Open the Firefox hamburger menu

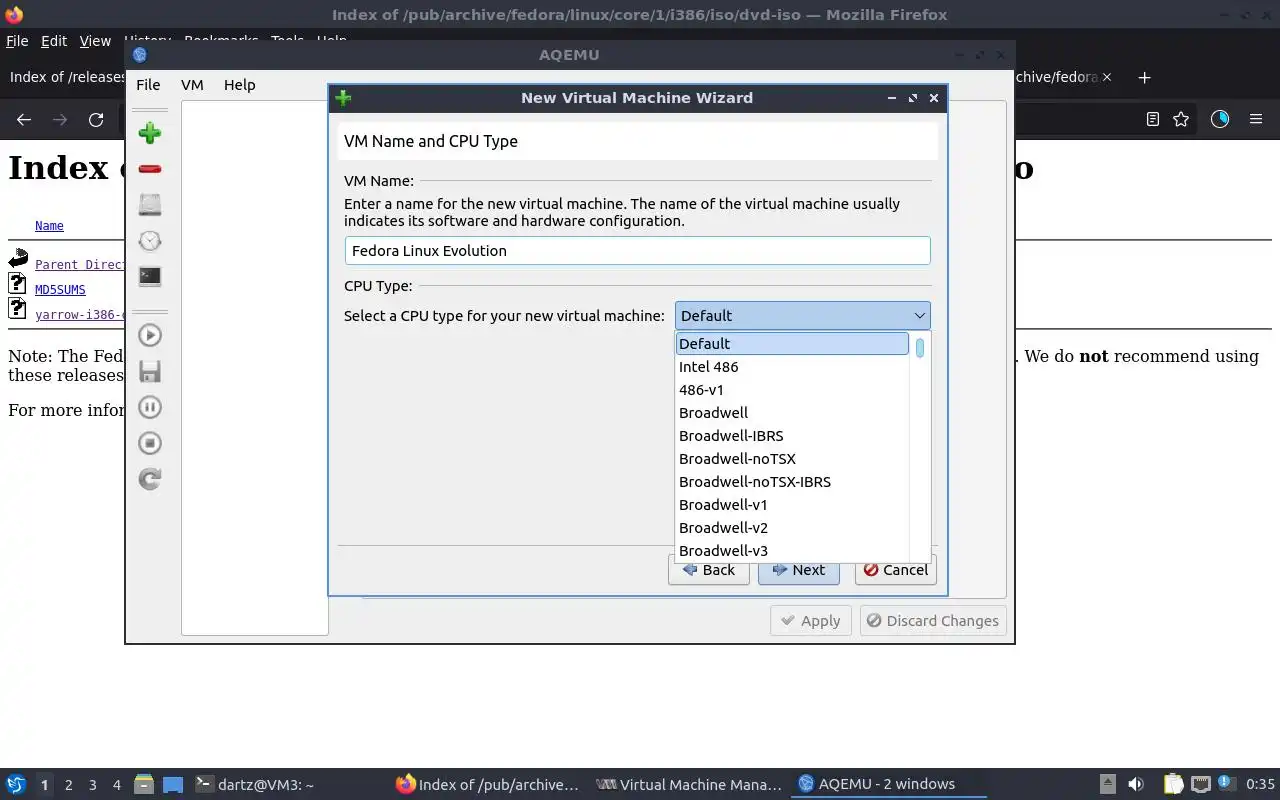[x=1256, y=119]
